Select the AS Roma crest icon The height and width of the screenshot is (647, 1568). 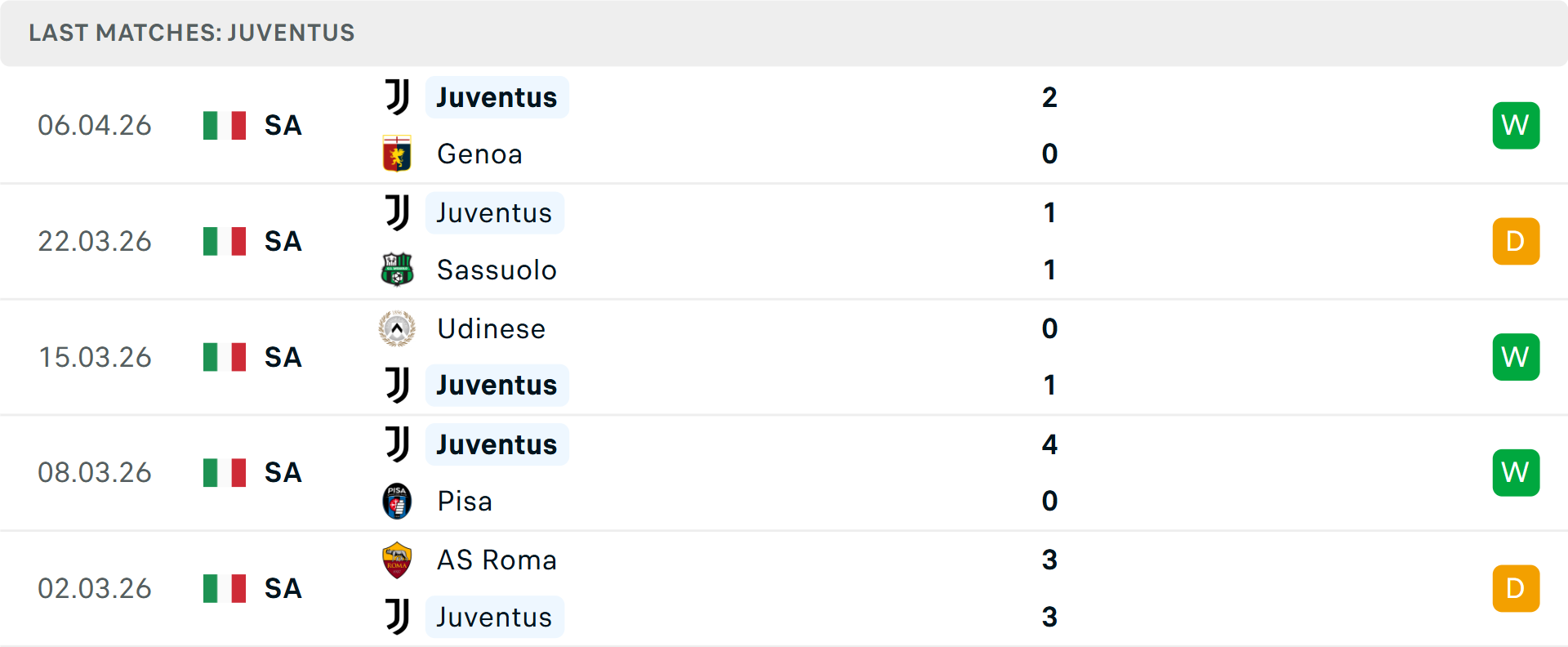pos(397,560)
